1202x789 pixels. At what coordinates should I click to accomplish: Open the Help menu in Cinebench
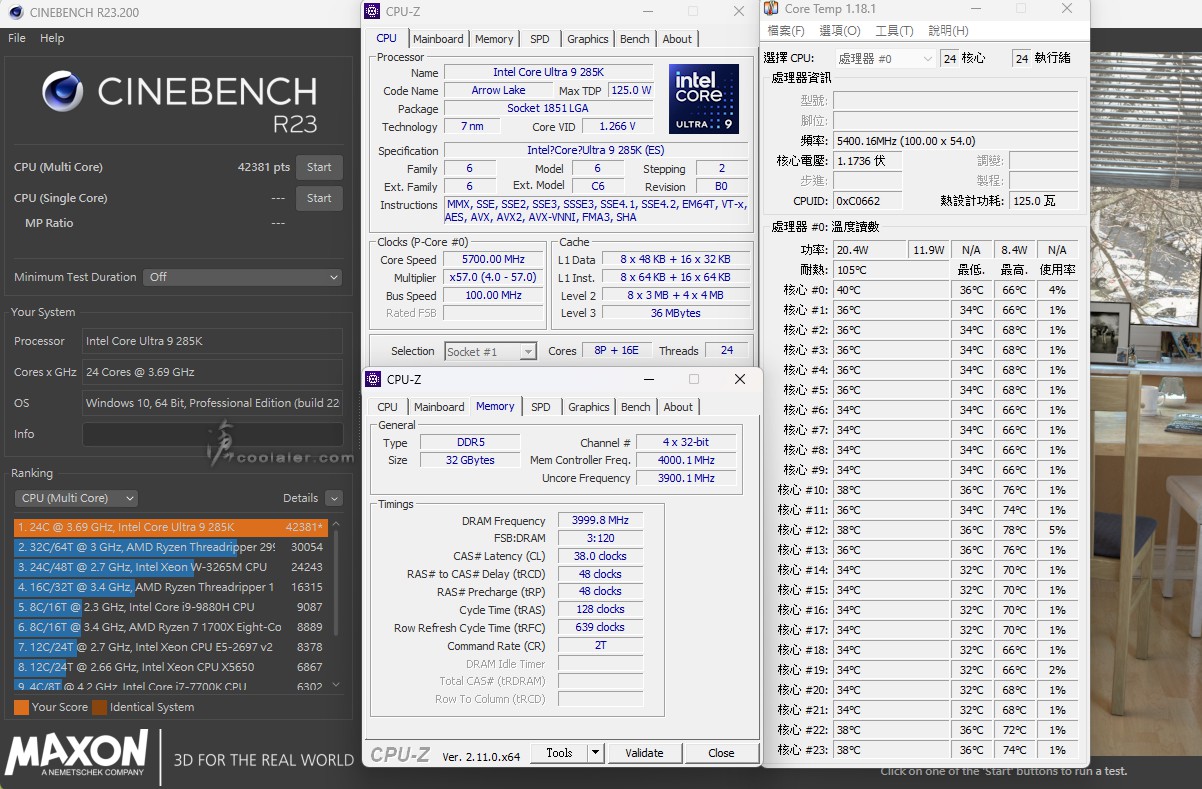point(52,38)
